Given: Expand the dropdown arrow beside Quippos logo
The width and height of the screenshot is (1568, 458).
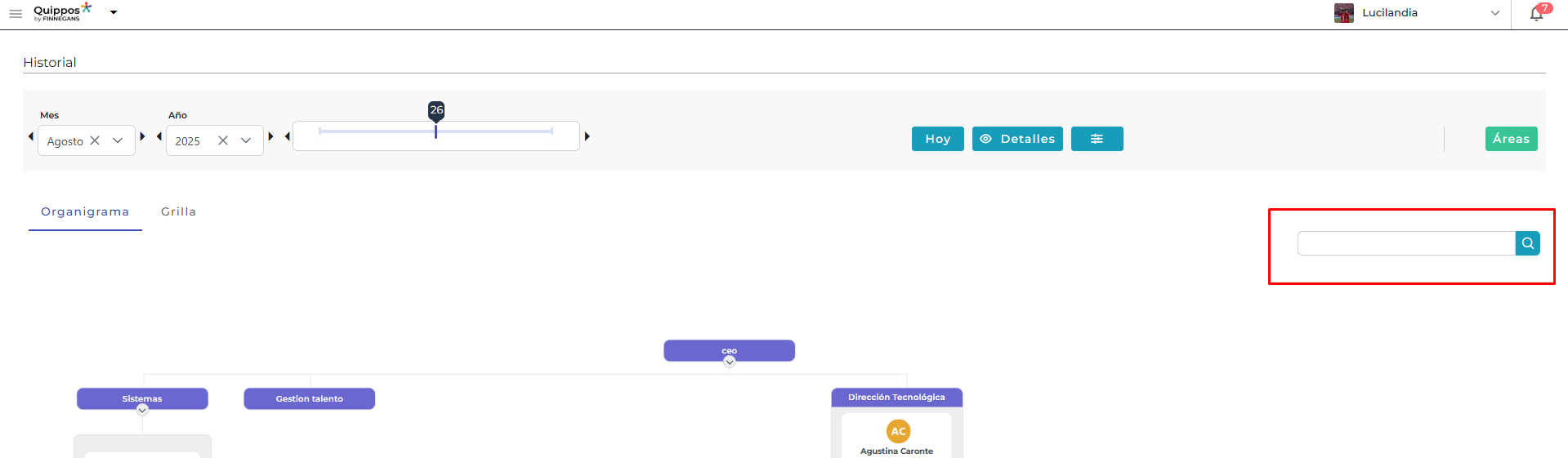Looking at the screenshot, I should [114, 12].
